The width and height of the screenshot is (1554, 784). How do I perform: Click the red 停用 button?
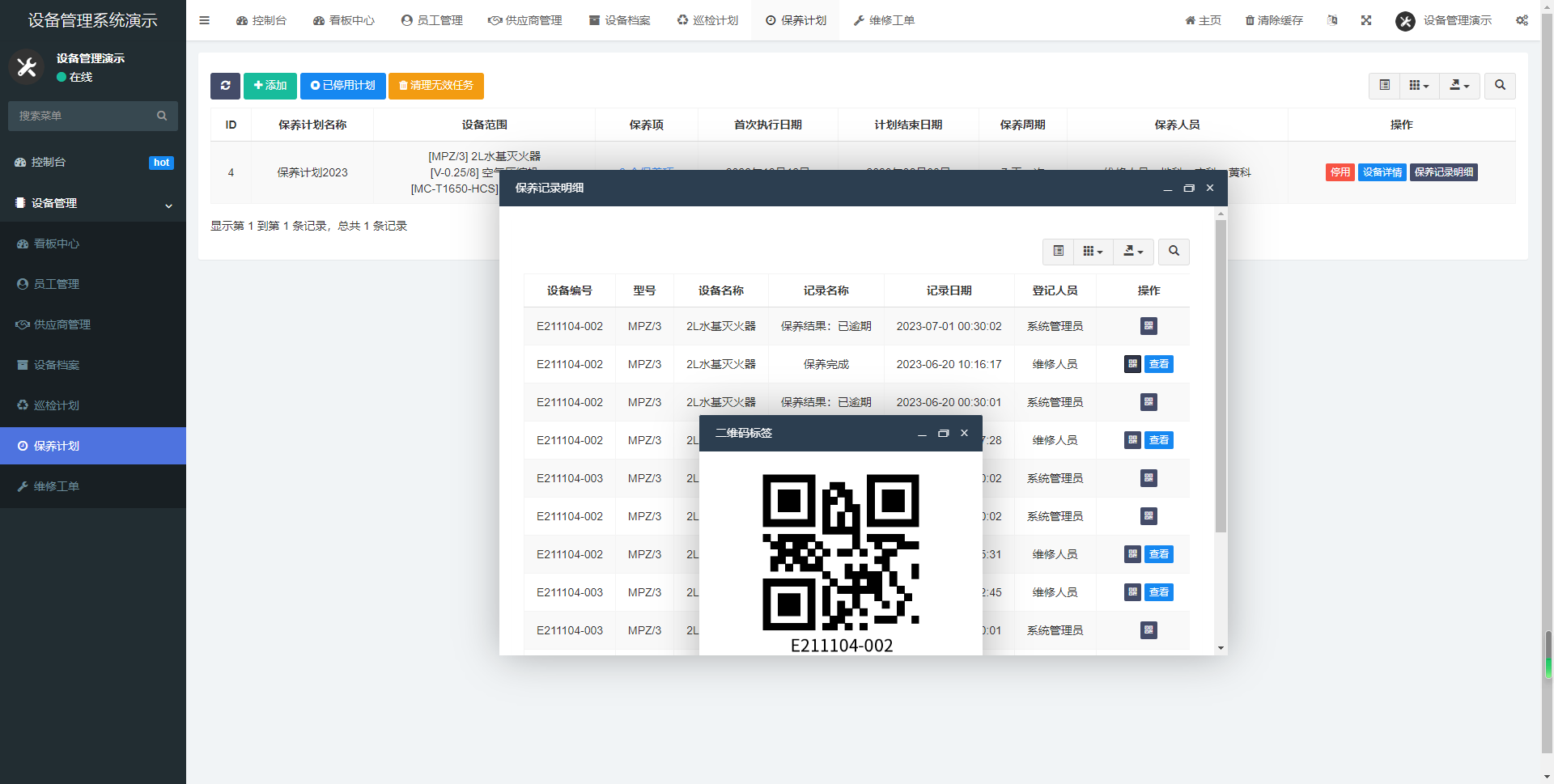(x=1340, y=172)
